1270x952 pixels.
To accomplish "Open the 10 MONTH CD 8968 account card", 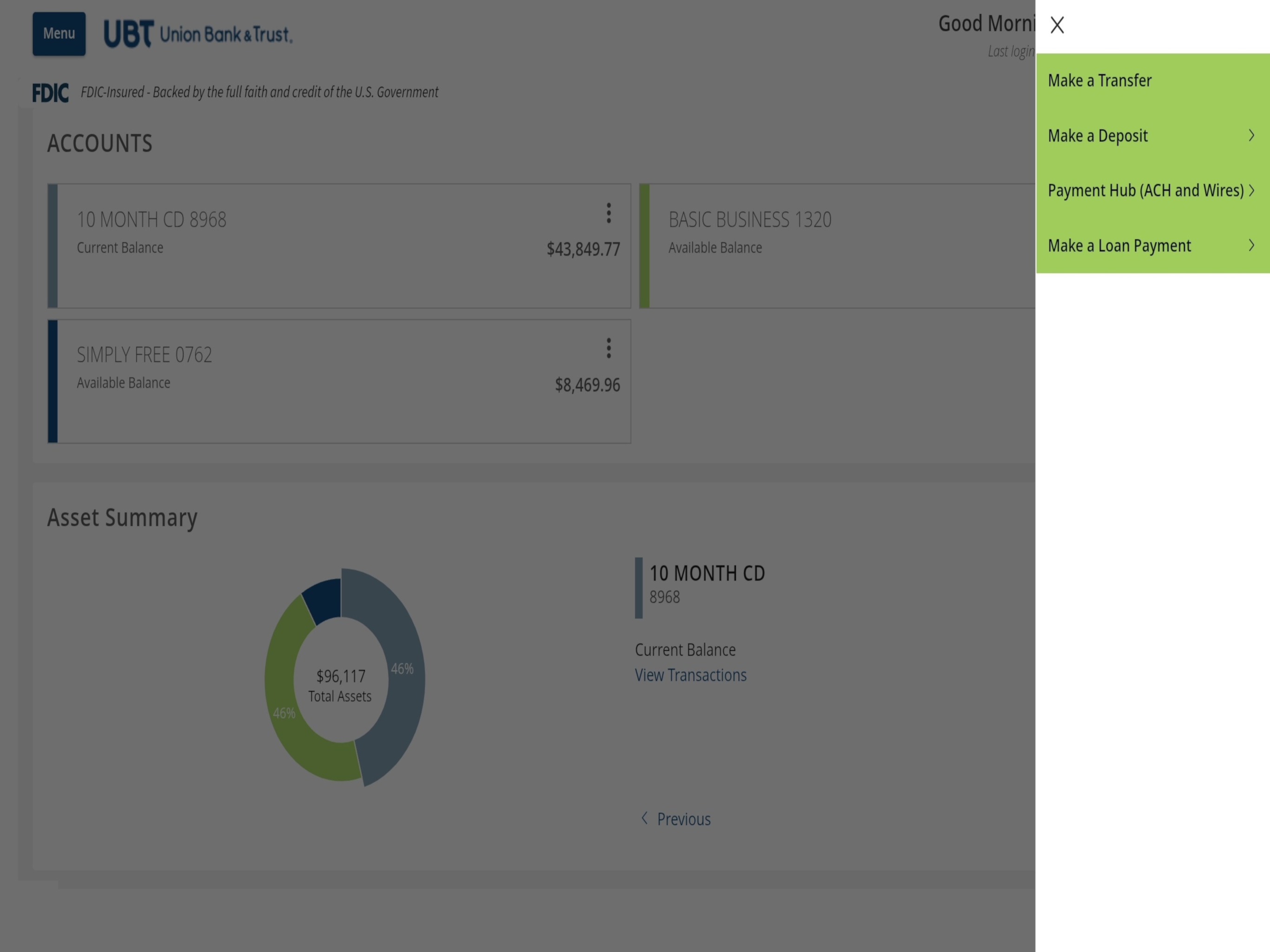I will point(339,246).
